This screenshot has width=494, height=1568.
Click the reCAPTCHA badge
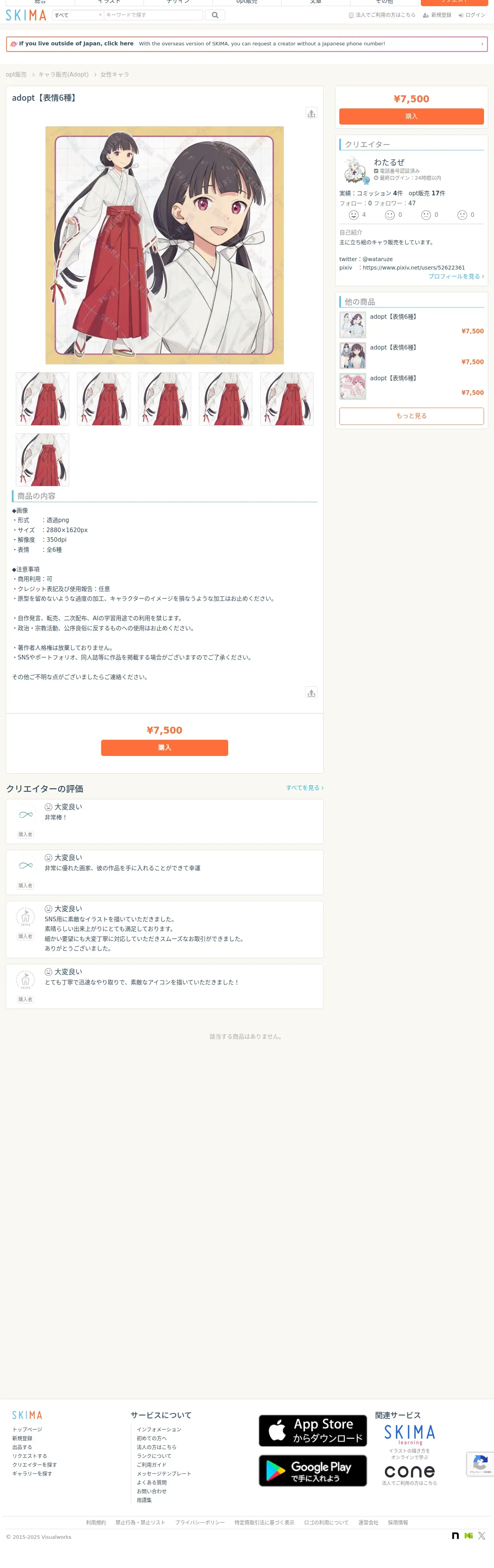point(481,1464)
